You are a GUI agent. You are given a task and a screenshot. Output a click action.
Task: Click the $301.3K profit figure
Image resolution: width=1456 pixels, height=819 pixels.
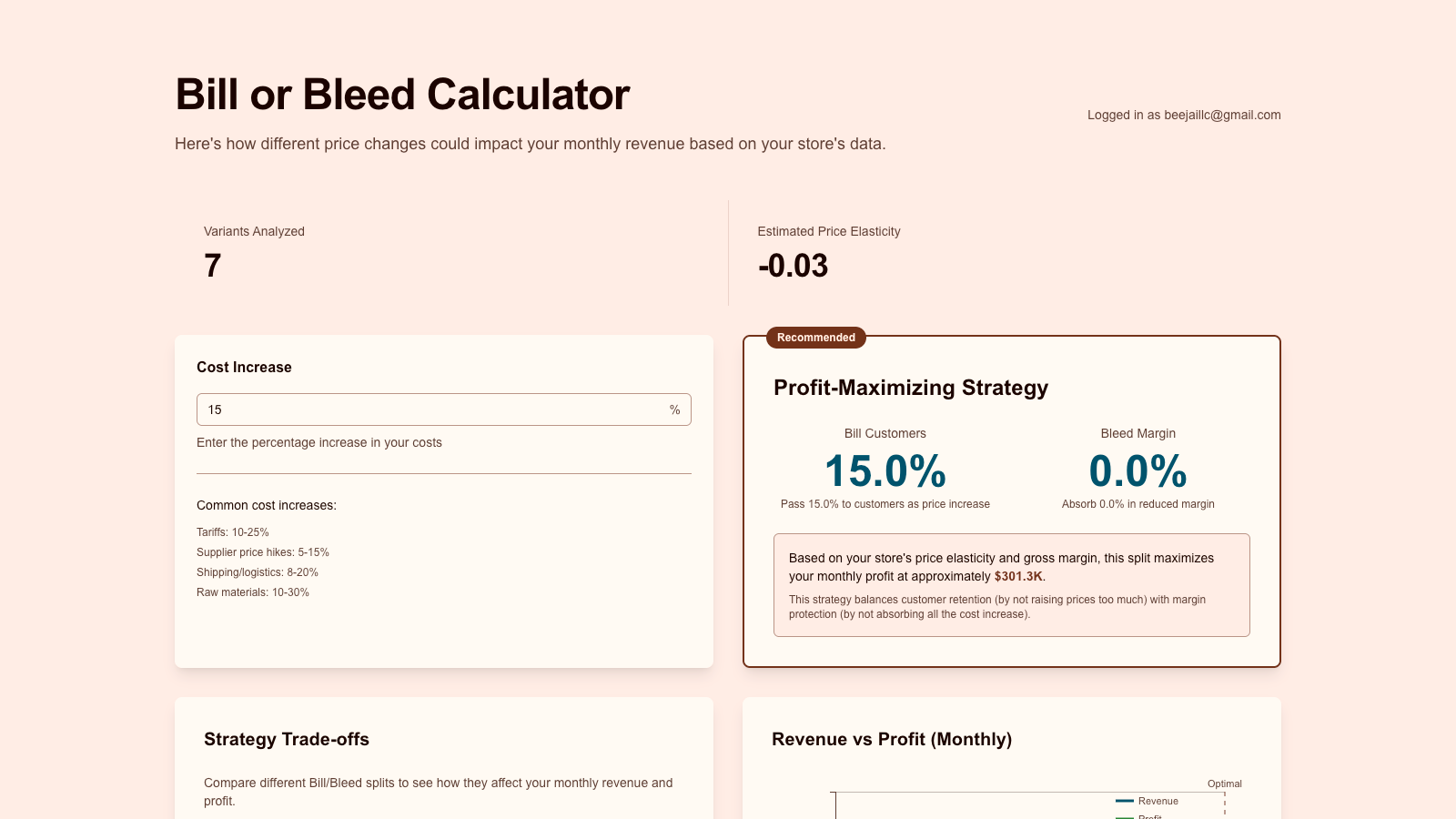(1017, 576)
